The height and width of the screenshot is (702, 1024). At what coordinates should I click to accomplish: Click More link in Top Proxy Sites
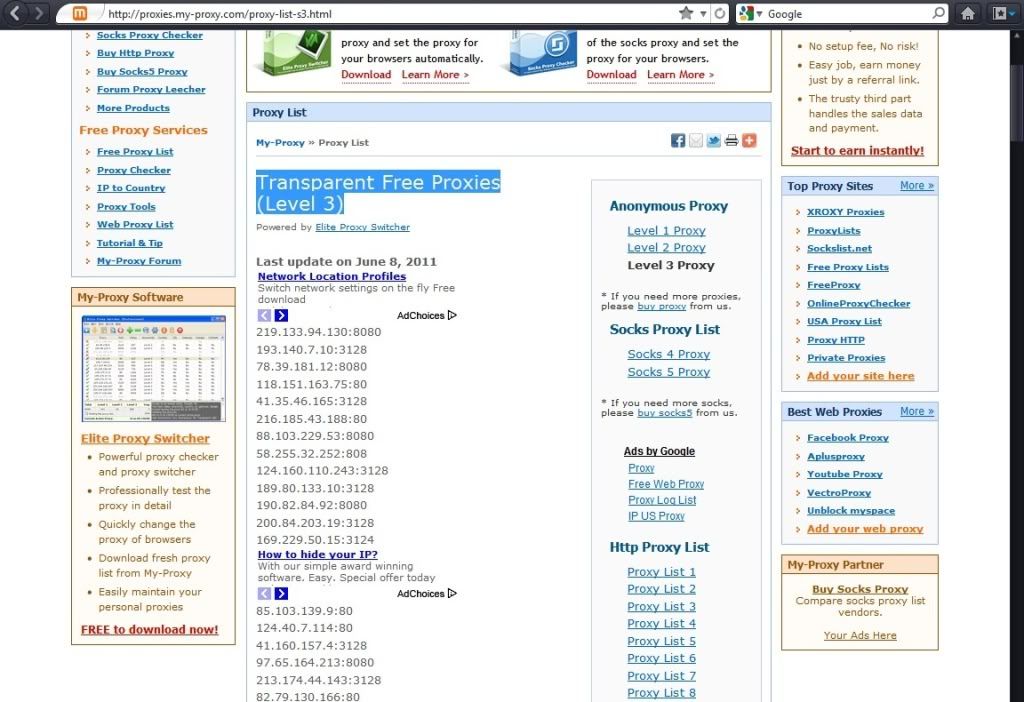coord(917,185)
